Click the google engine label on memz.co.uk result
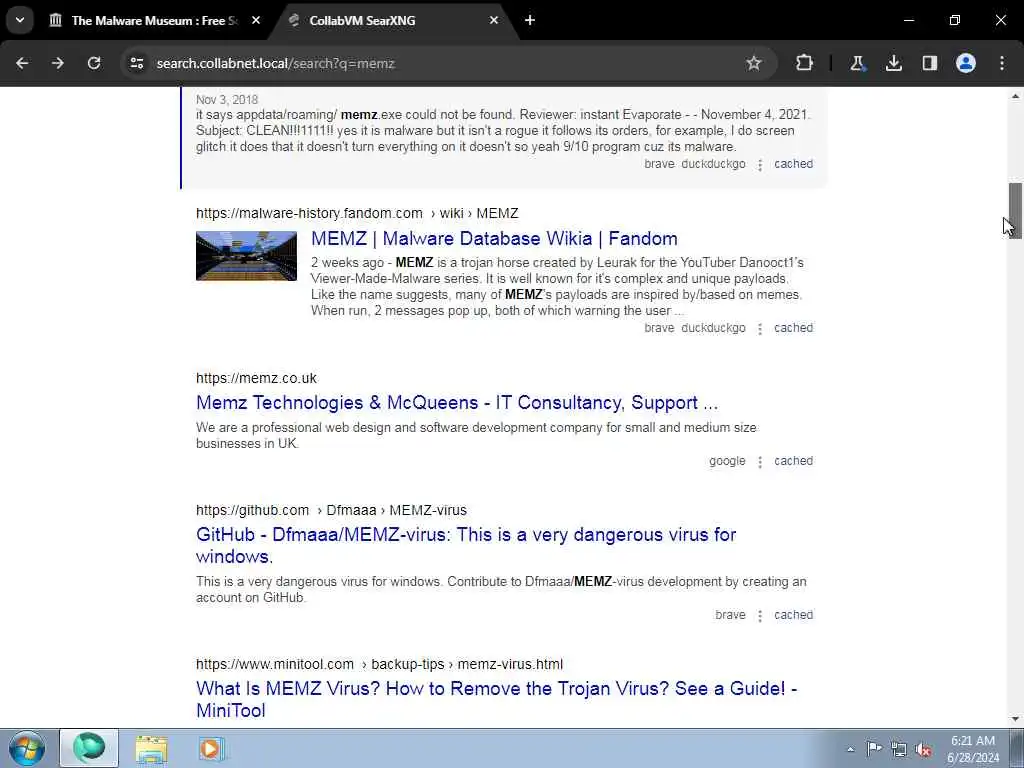The height and width of the screenshot is (768, 1024). click(727, 461)
